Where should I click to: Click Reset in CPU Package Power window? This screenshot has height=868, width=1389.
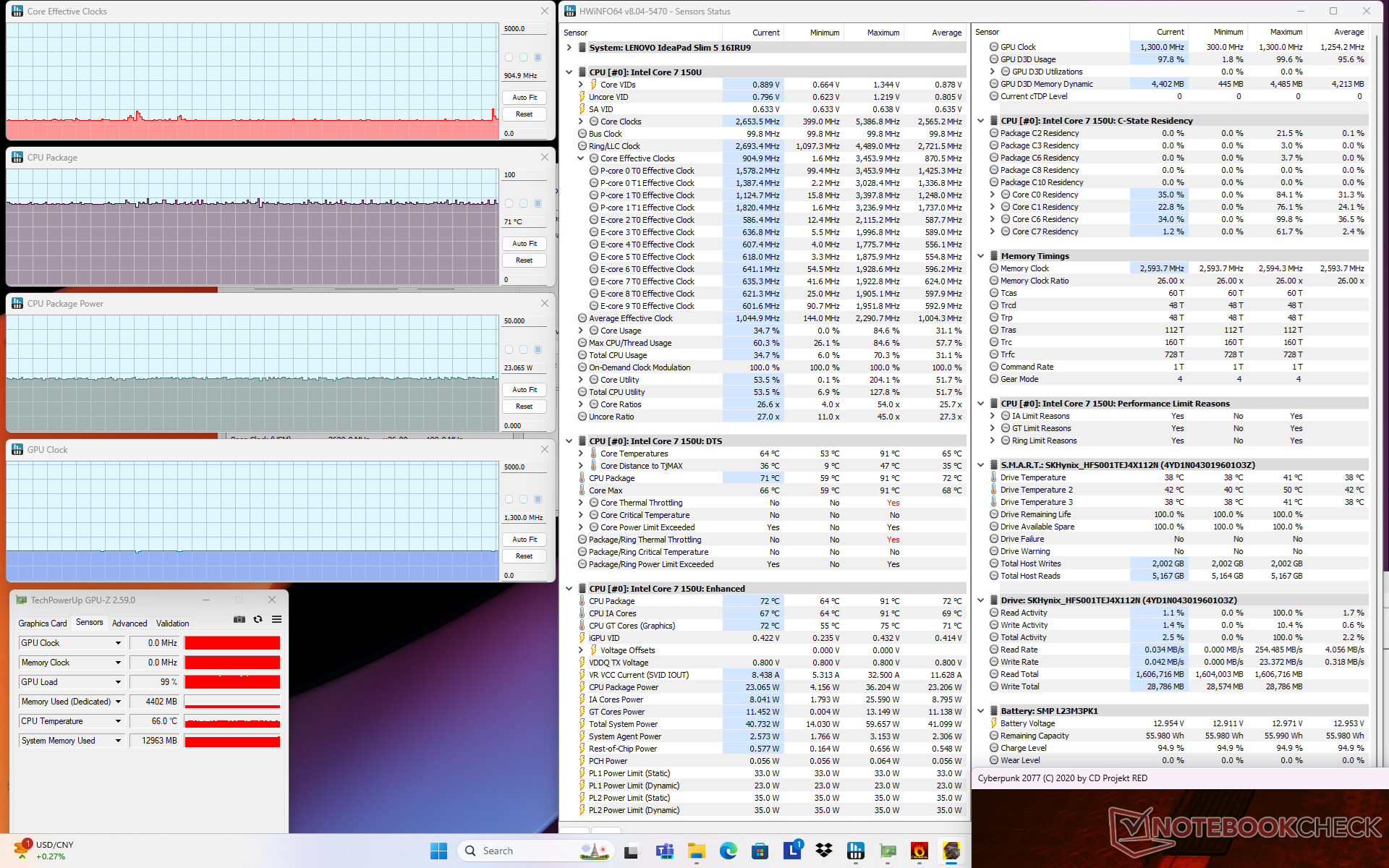[524, 406]
